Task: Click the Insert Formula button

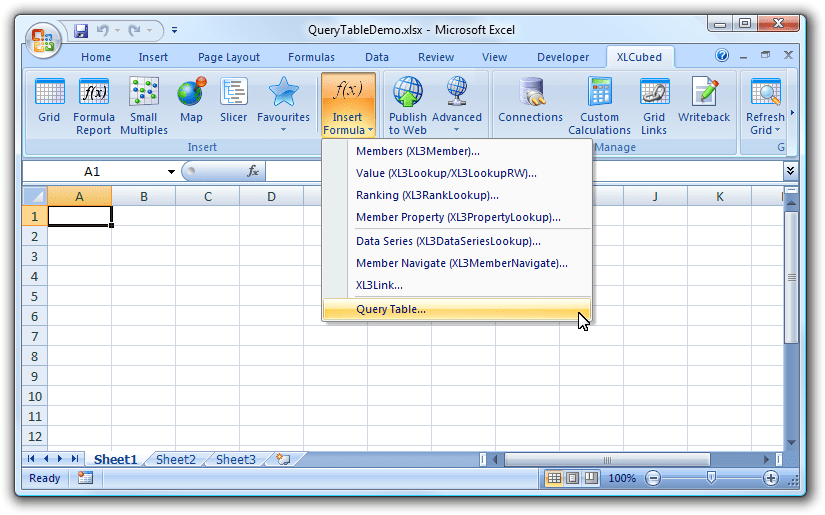Action: (x=348, y=105)
